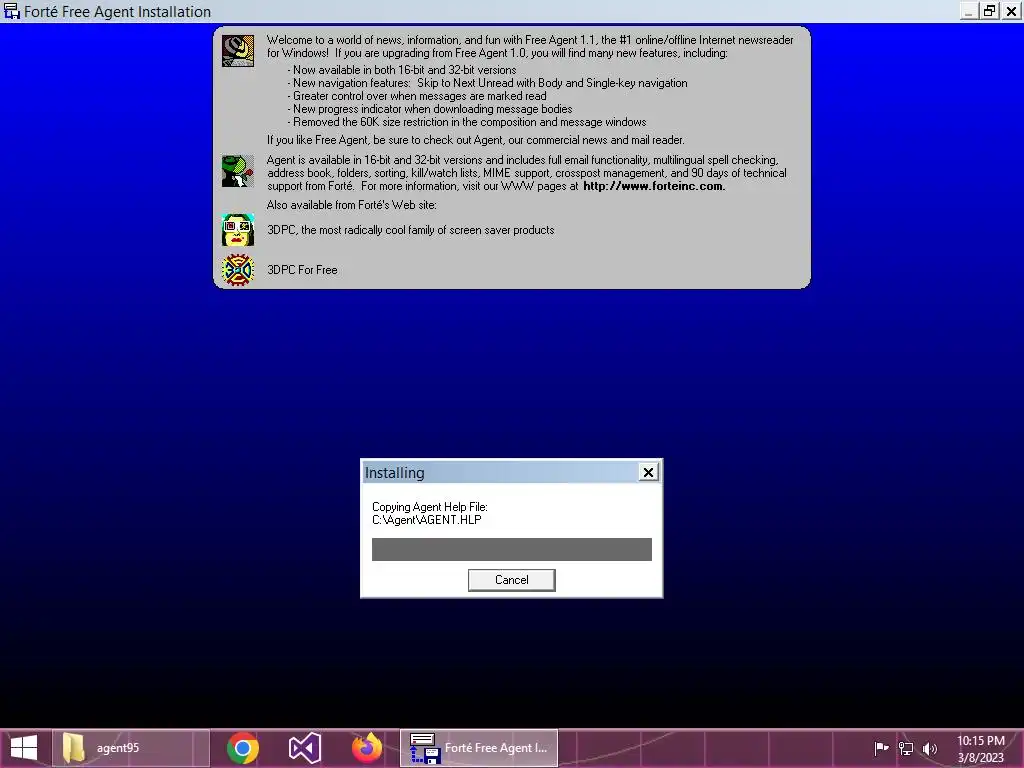Open the Windows Start menu
This screenshot has width=1024, height=768.
click(x=24, y=748)
